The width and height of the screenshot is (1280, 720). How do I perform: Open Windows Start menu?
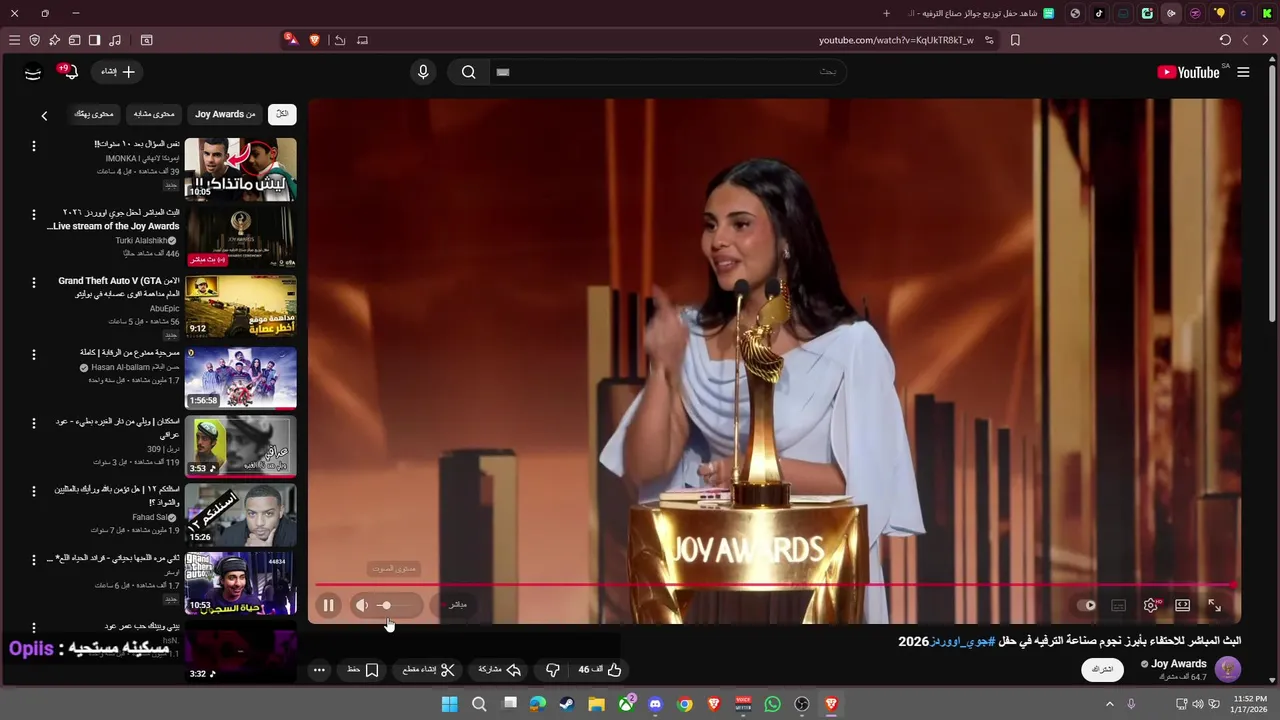pyautogui.click(x=449, y=704)
